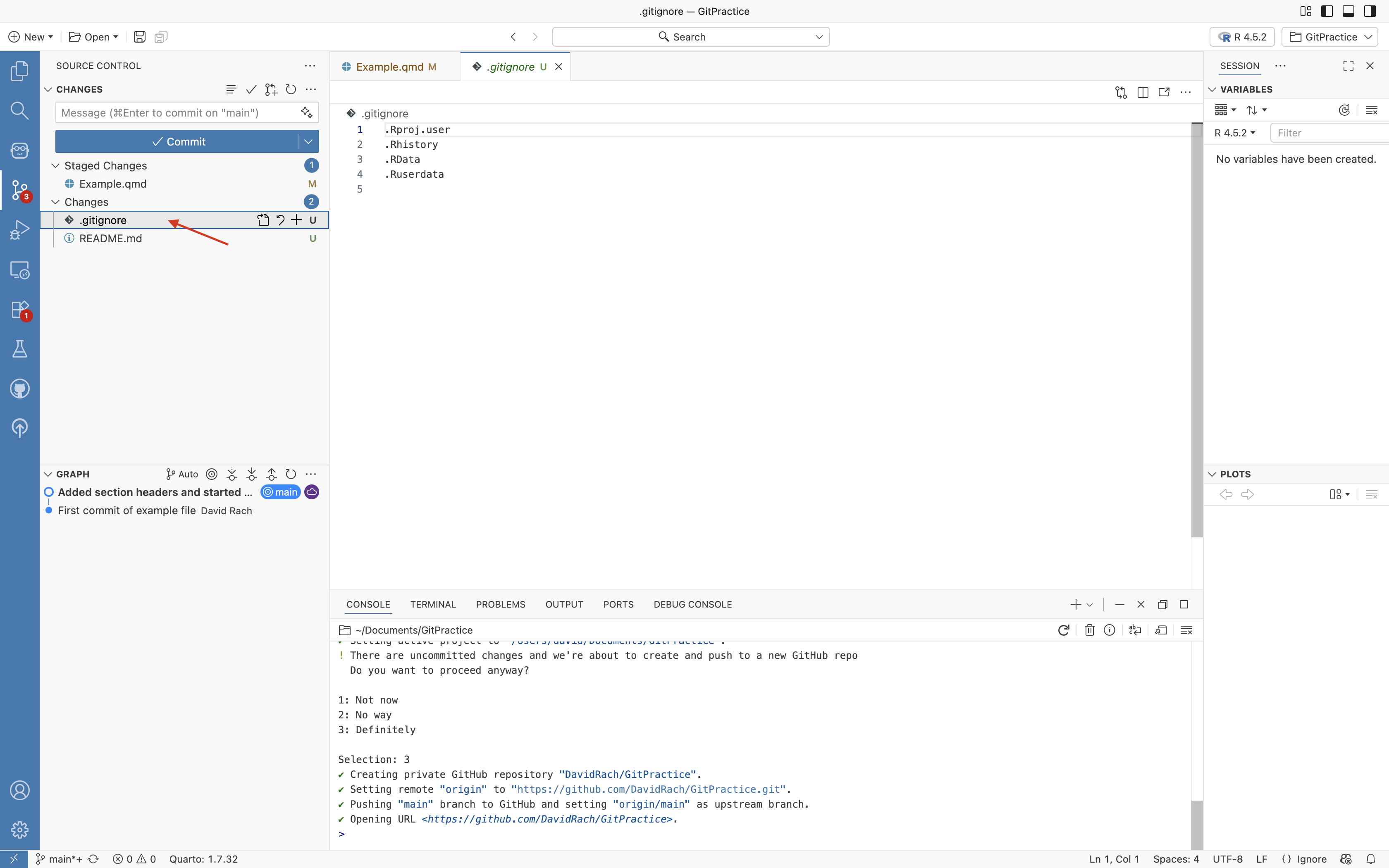Screen dimensions: 1389x868
Task: Collapse the Staged Changes group
Action: point(56,165)
